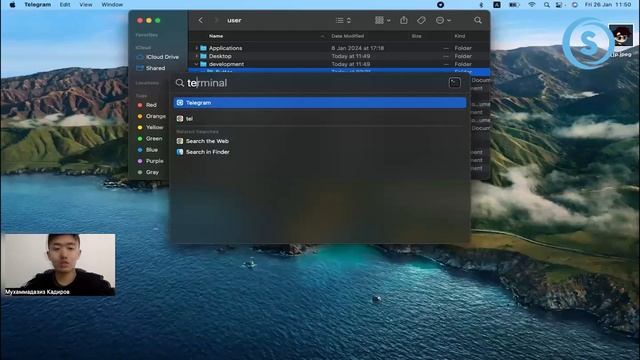Viewport: 640px width, 360px height.
Task: Open the Telegram menu in menu bar
Action: 38,4
